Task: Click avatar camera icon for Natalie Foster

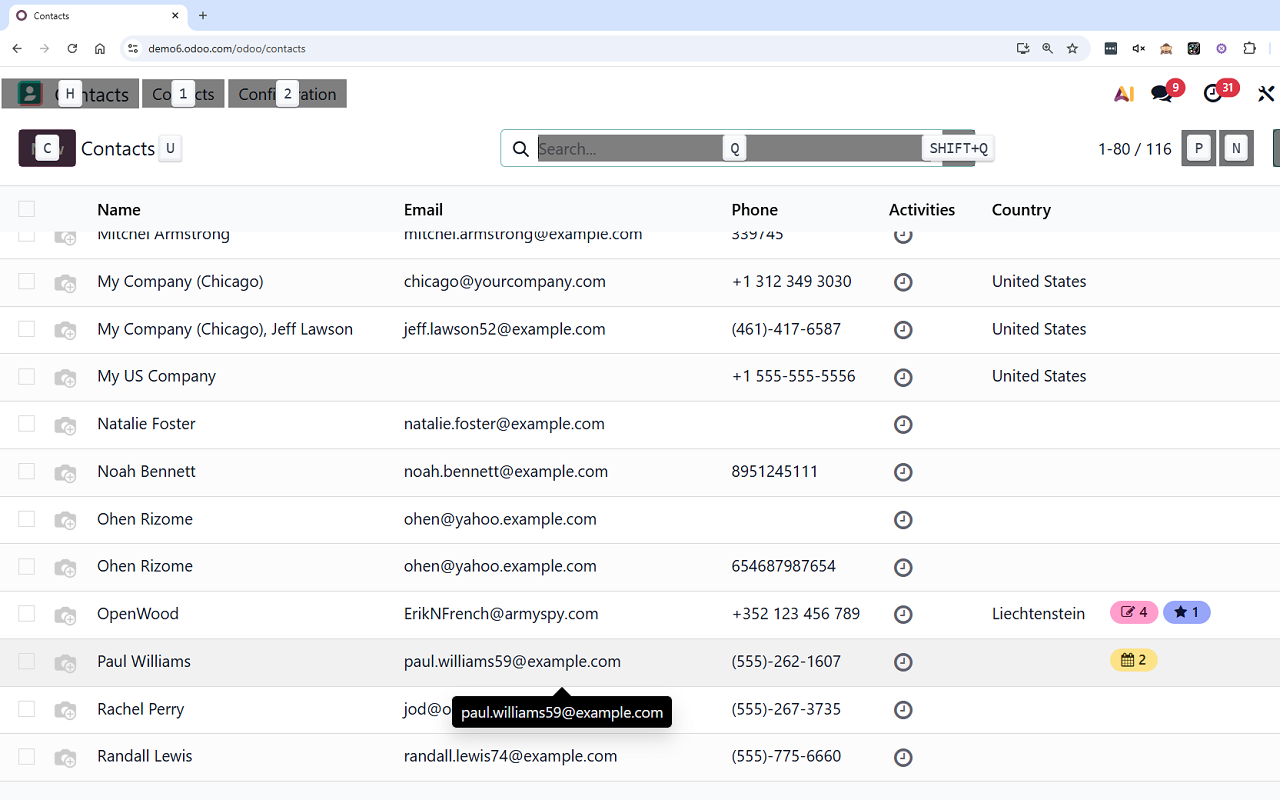Action: point(65,425)
